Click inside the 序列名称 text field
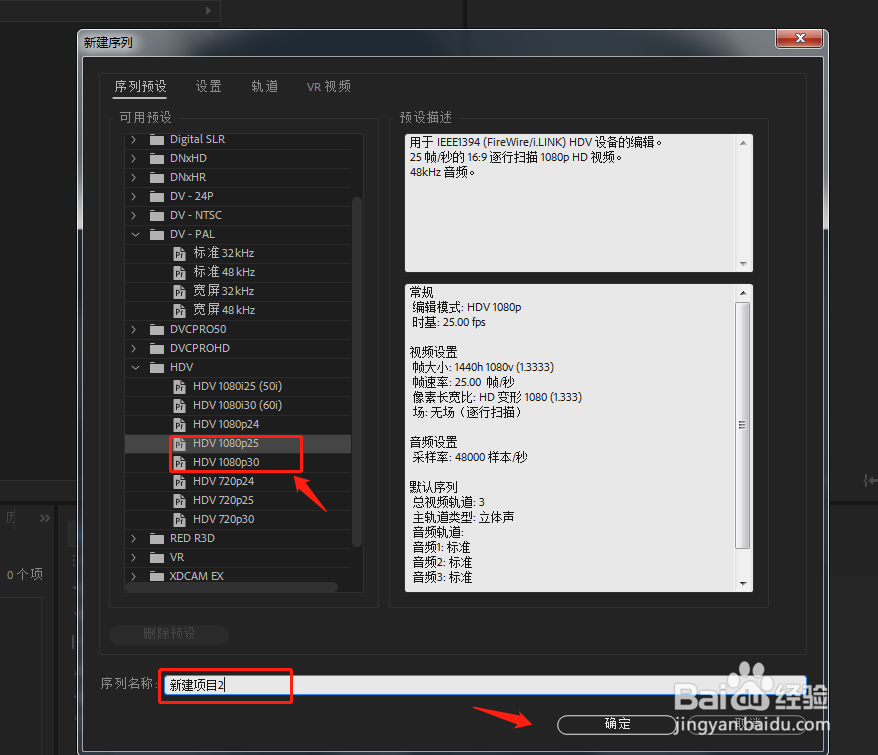This screenshot has width=878, height=755. [x=225, y=685]
